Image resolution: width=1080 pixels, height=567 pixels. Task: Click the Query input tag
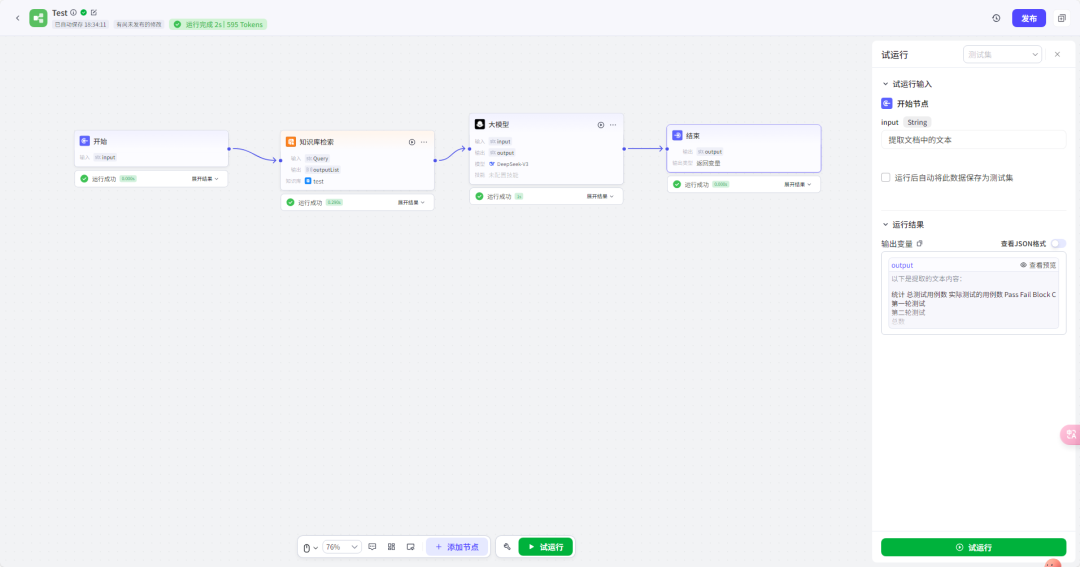point(318,158)
